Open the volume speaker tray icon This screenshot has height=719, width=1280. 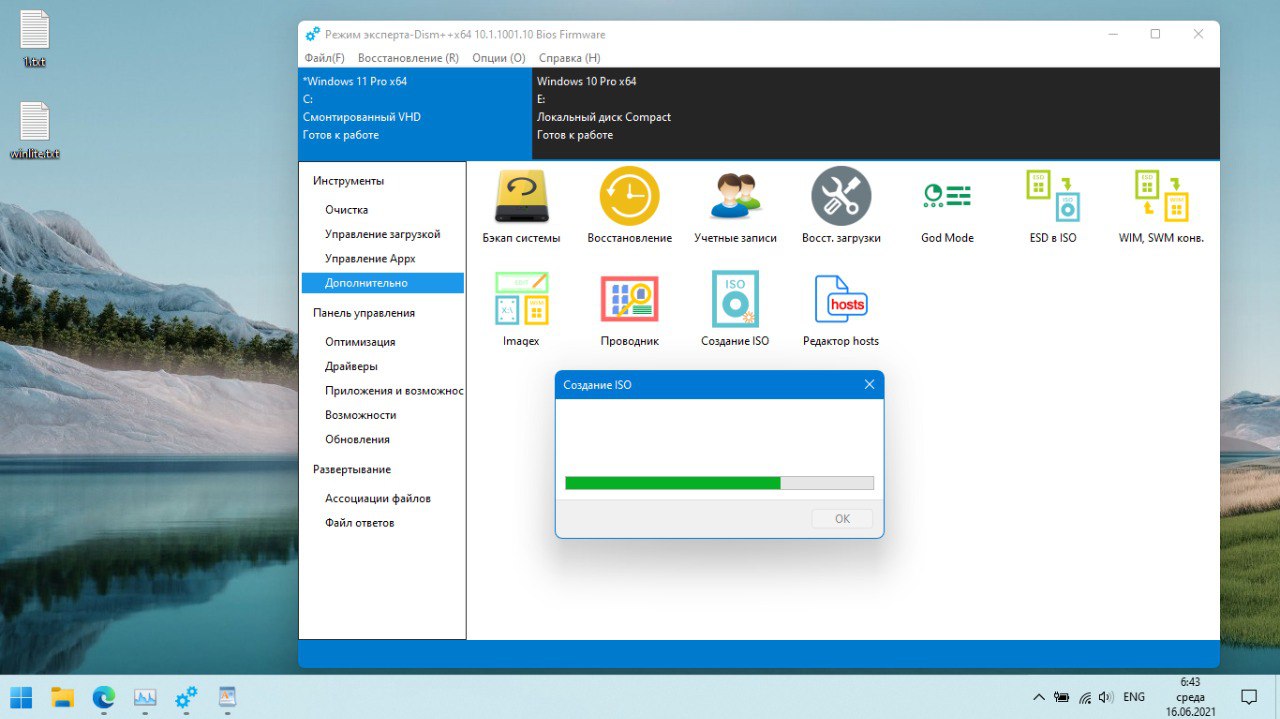click(1106, 697)
